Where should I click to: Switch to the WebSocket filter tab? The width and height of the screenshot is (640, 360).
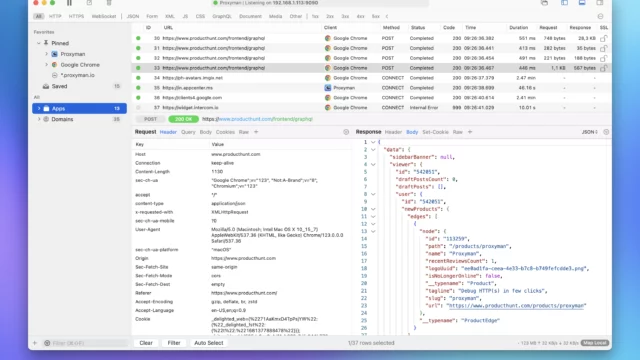tap(104, 16)
